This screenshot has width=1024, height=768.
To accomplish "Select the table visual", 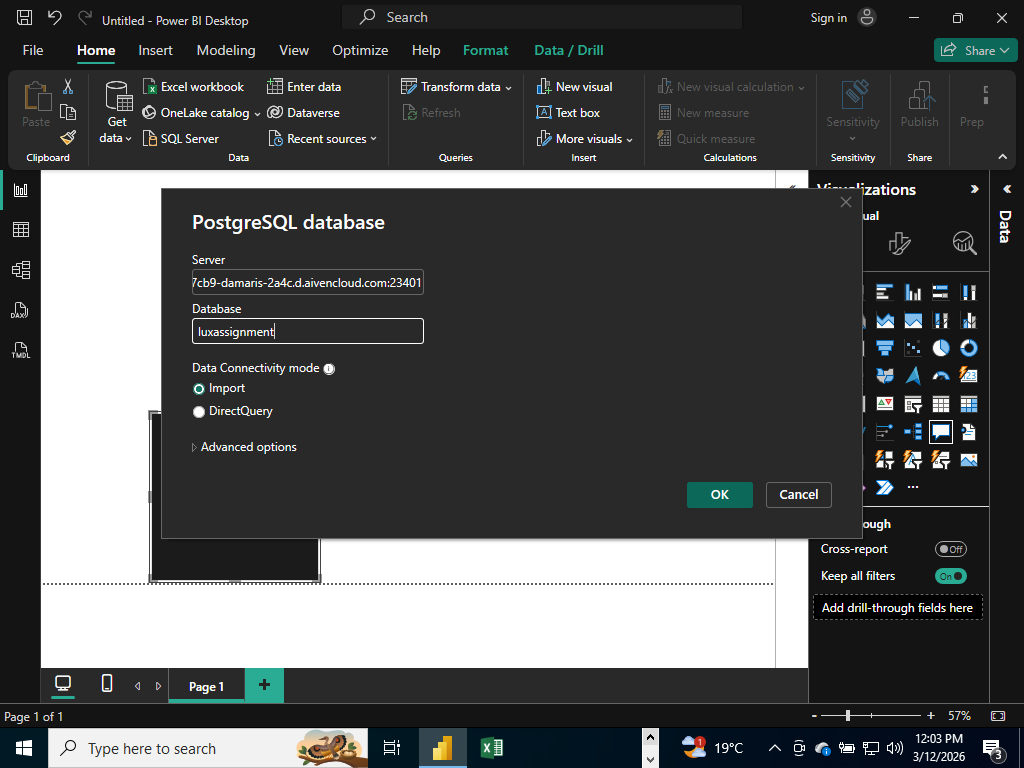I will [940, 404].
